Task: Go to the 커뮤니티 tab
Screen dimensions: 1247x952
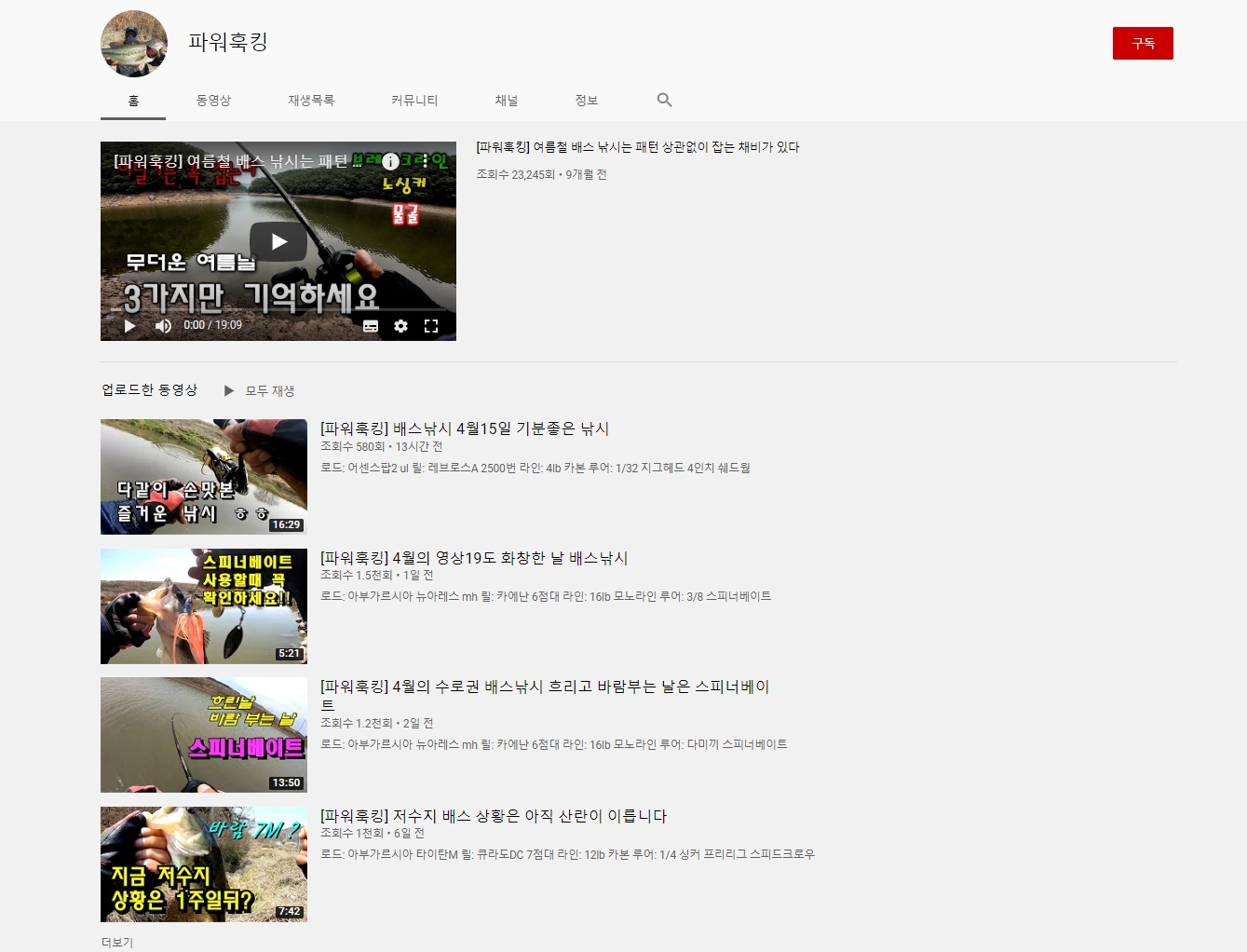Action: click(x=414, y=101)
